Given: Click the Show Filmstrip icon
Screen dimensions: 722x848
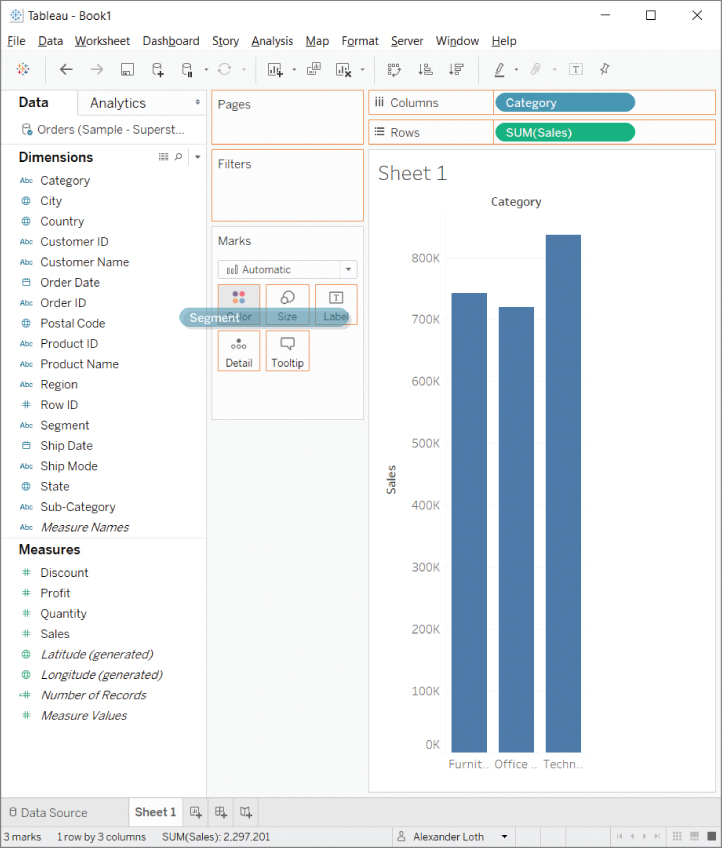Looking at the screenshot, I should [694, 836].
